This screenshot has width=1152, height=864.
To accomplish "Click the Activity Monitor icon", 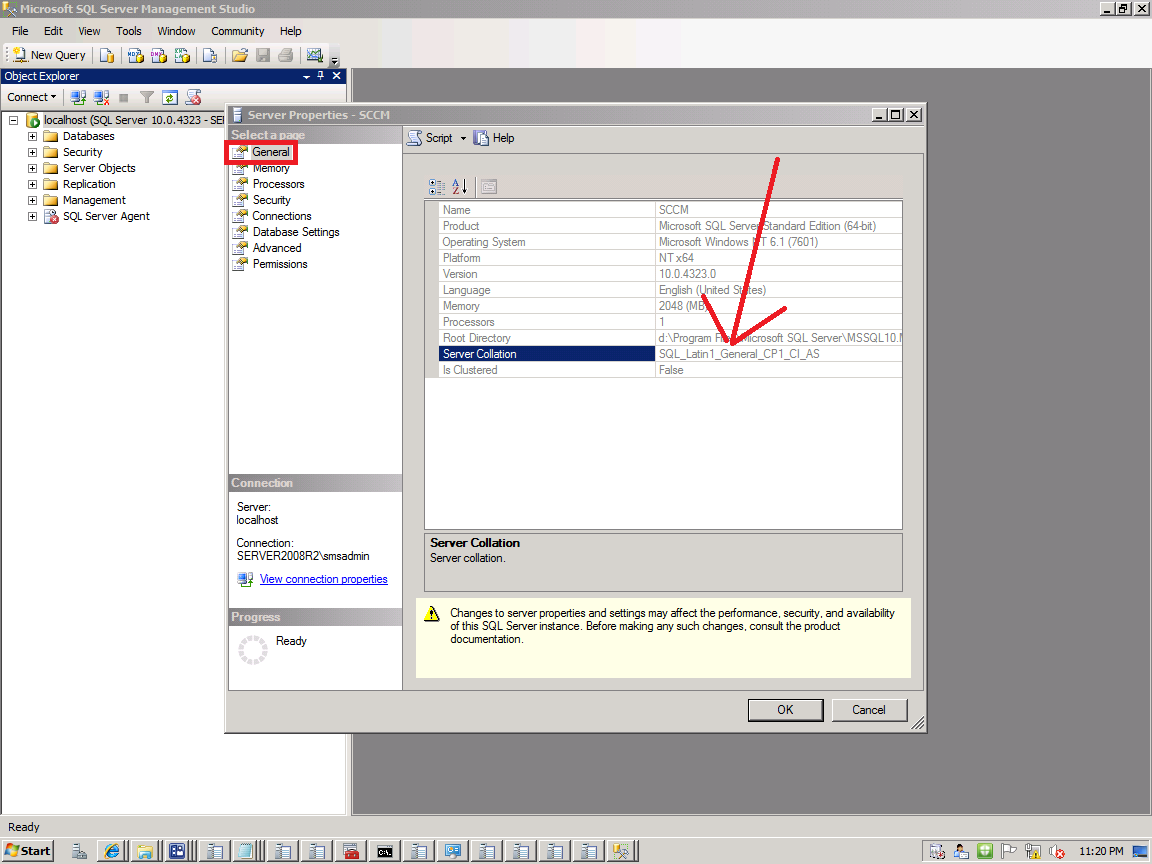I will (x=314, y=55).
